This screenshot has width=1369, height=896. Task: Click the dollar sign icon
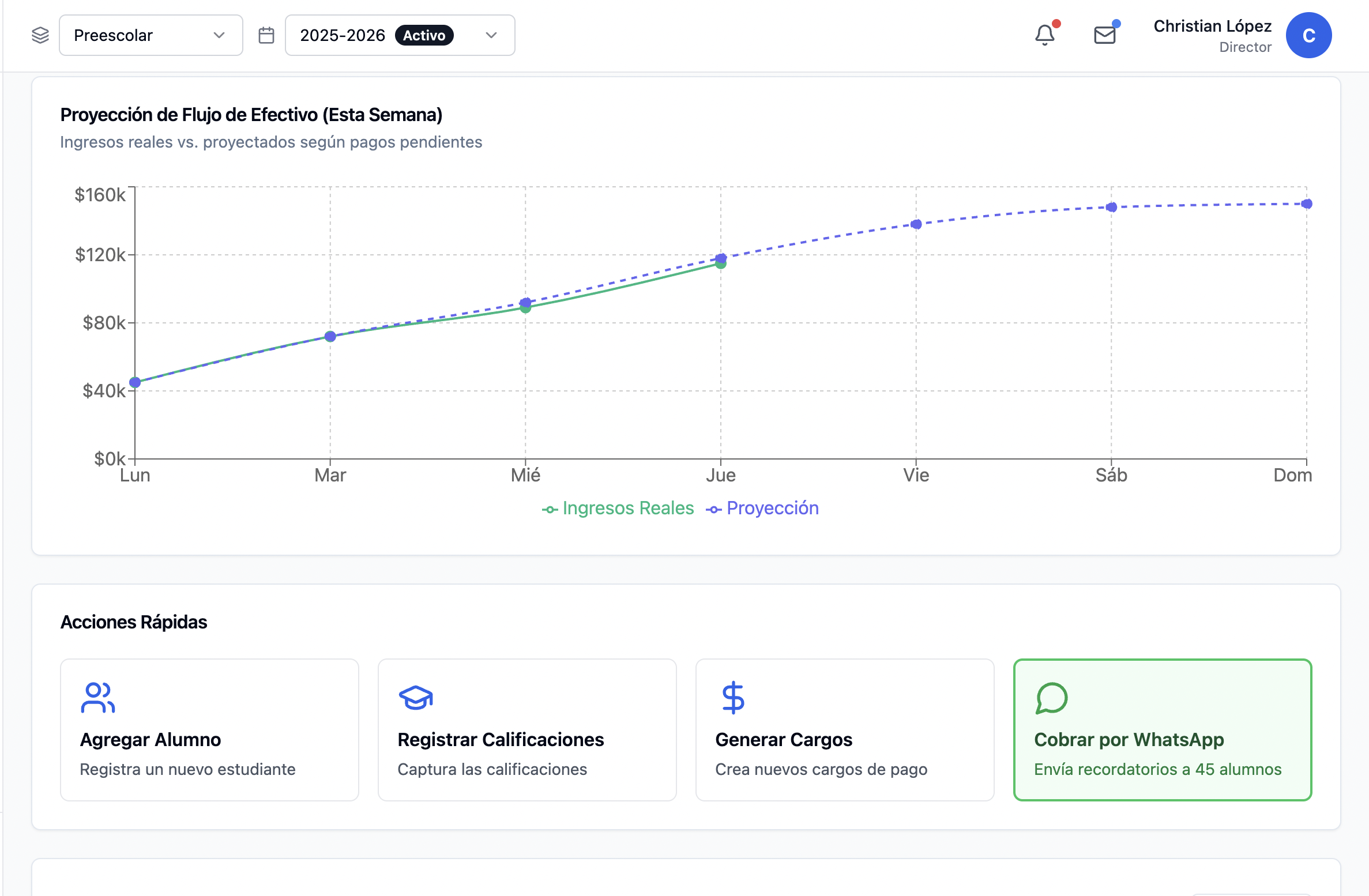click(x=733, y=698)
